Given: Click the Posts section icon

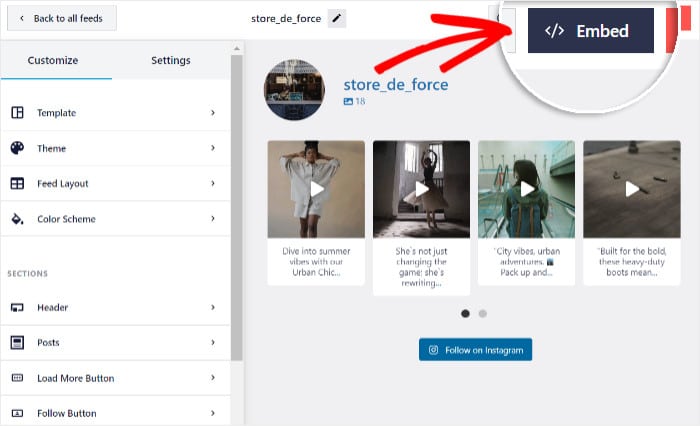Looking at the screenshot, I should (17, 342).
